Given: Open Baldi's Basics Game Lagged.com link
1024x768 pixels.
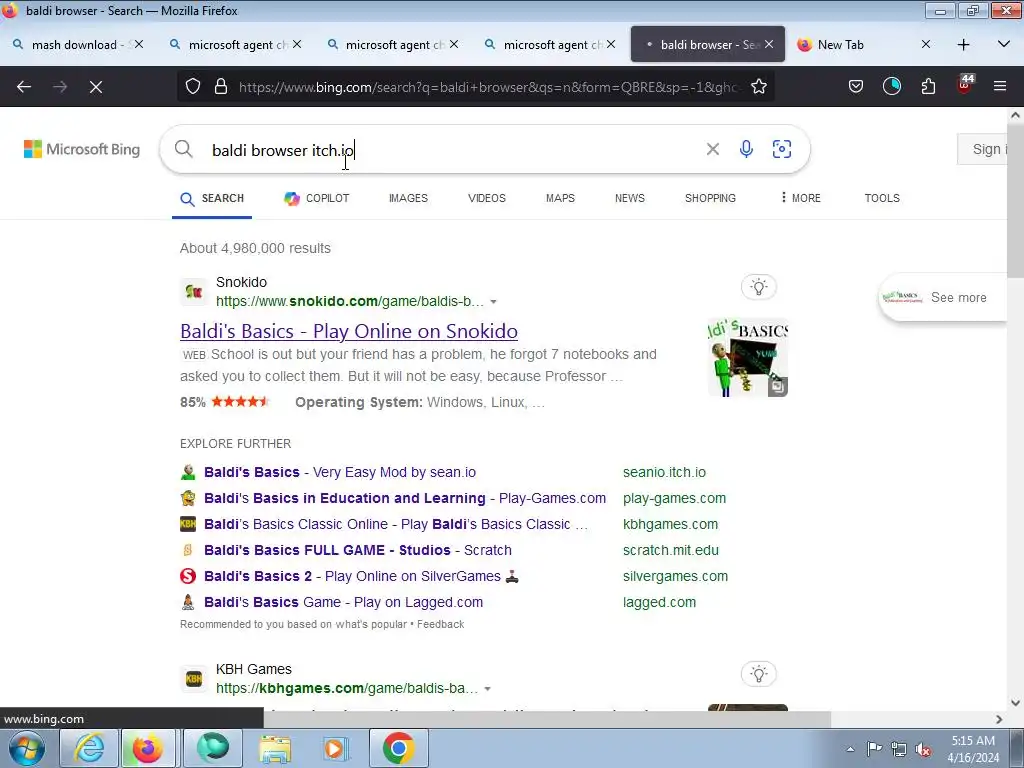Looking at the screenshot, I should 344,603.
